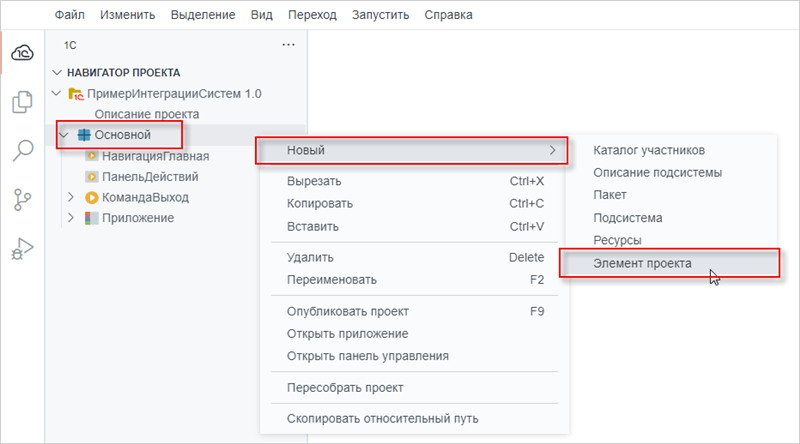
Task: Collapse the ПримерИнтеграцииСистем 1.0 project node
Action: click(55, 94)
